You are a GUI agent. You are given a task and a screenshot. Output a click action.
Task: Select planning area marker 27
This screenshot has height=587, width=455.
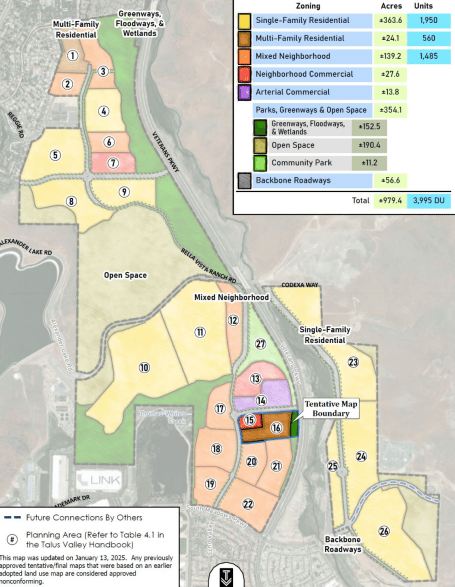click(x=260, y=344)
